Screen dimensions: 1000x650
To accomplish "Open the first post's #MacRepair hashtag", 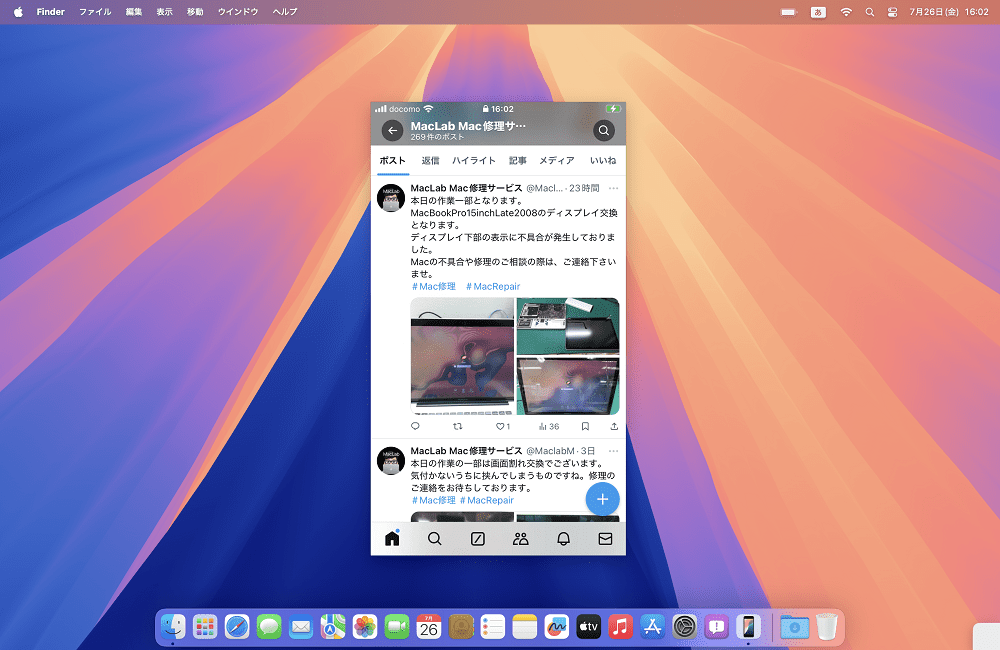I will click(x=493, y=286).
